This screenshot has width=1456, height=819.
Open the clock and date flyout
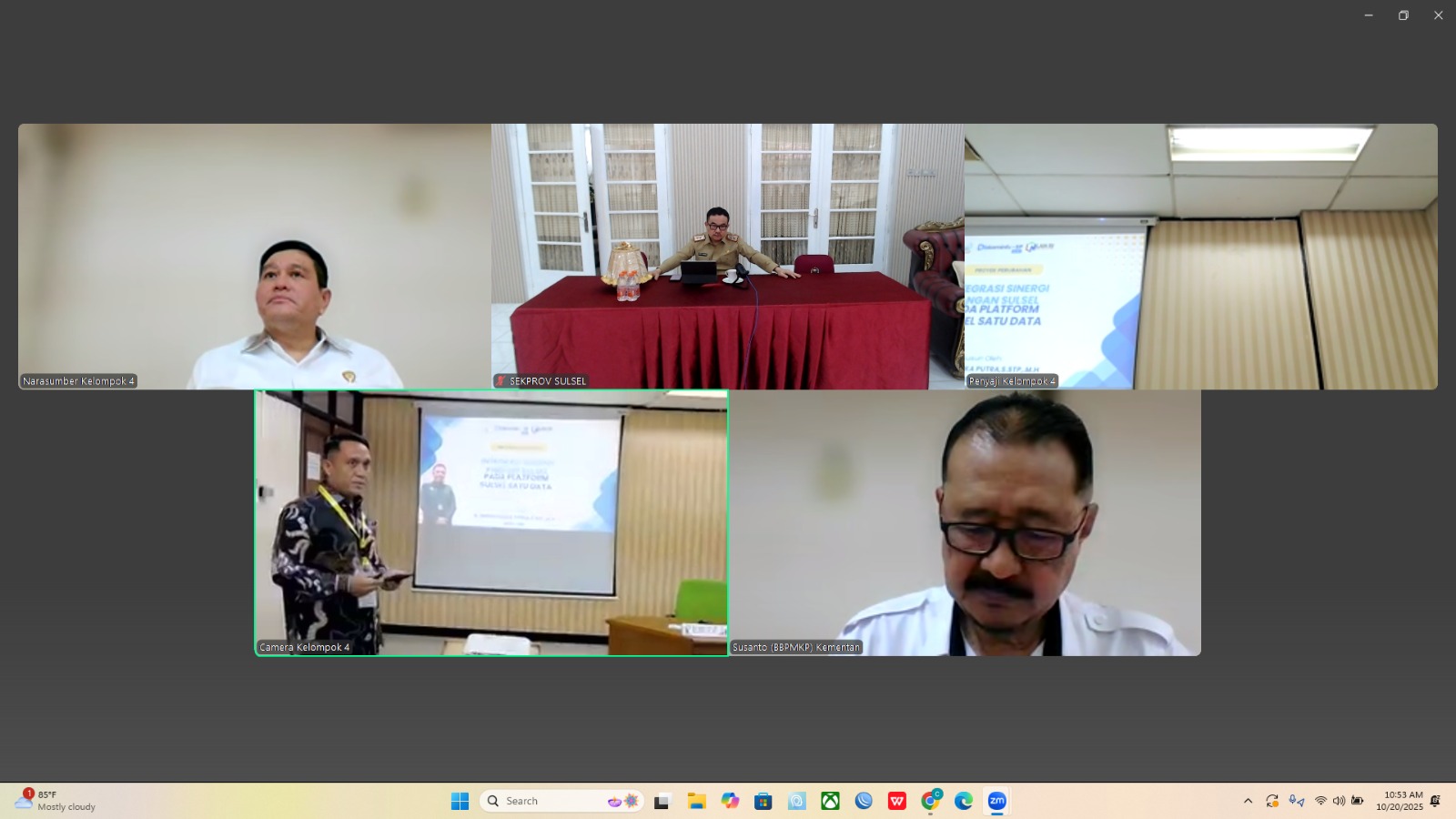1399,801
